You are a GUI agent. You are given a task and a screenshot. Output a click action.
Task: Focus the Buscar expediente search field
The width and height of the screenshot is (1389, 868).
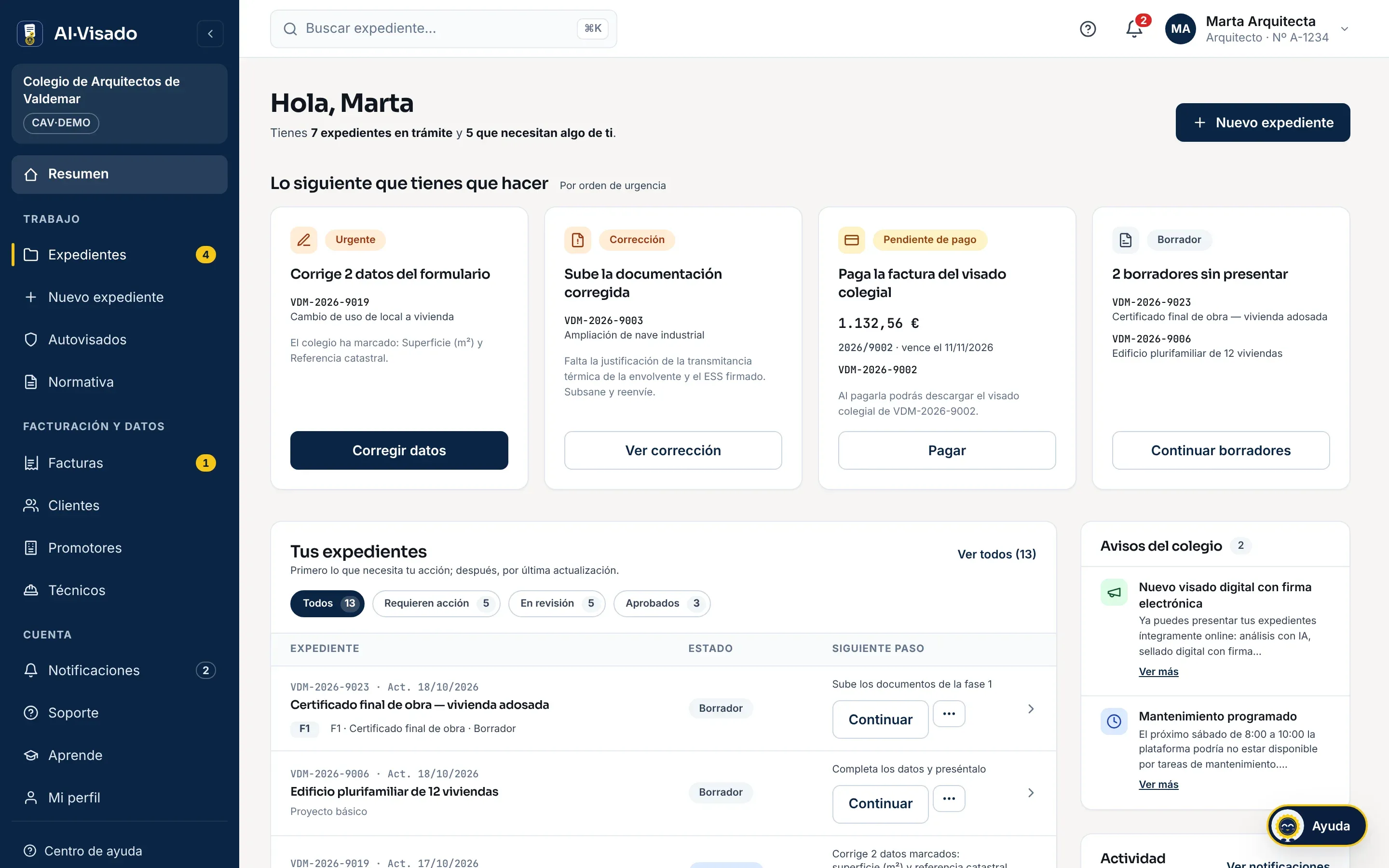coord(443,29)
